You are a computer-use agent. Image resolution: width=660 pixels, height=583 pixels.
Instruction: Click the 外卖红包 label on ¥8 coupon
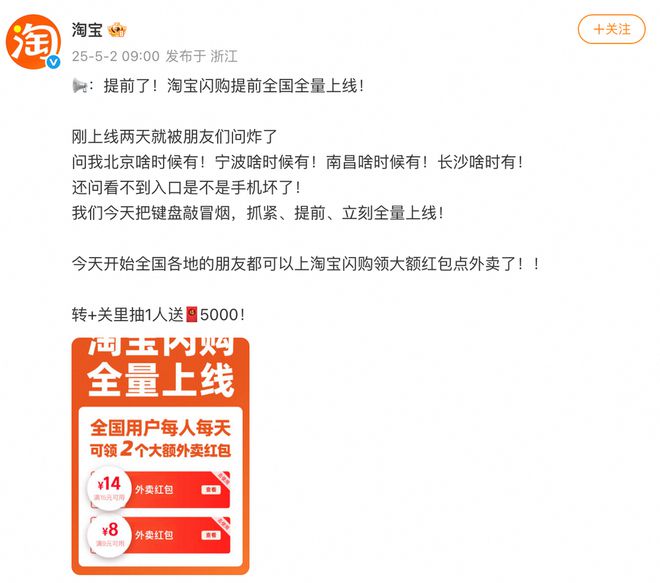(154, 535)
